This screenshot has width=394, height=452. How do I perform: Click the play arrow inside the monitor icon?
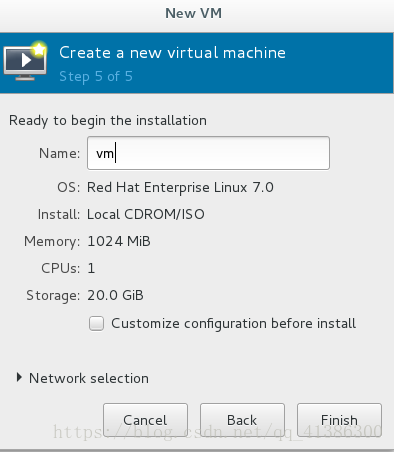click(x=26, y=60)
